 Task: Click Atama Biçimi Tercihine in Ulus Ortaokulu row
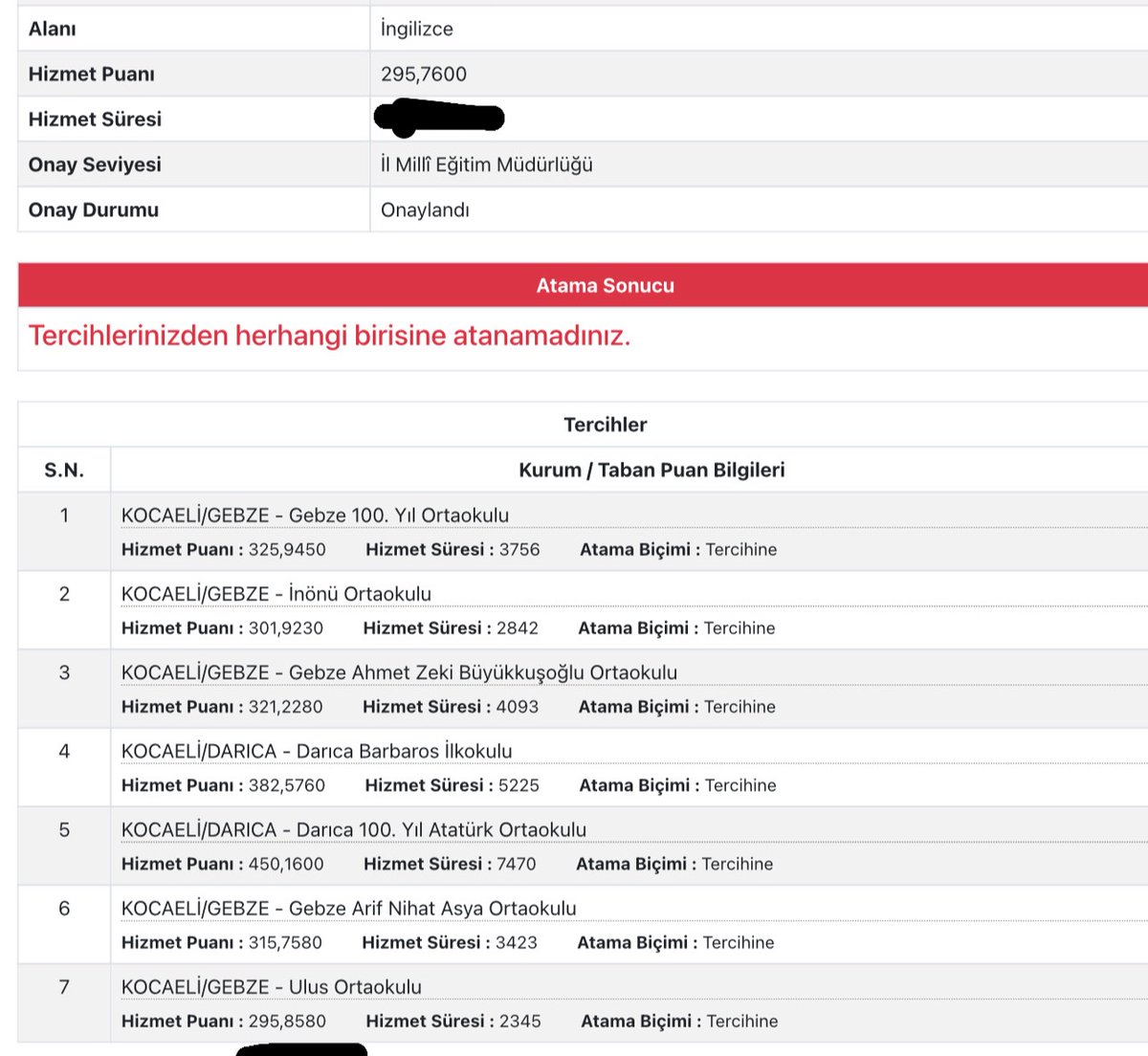click(x=679, y=1021)
